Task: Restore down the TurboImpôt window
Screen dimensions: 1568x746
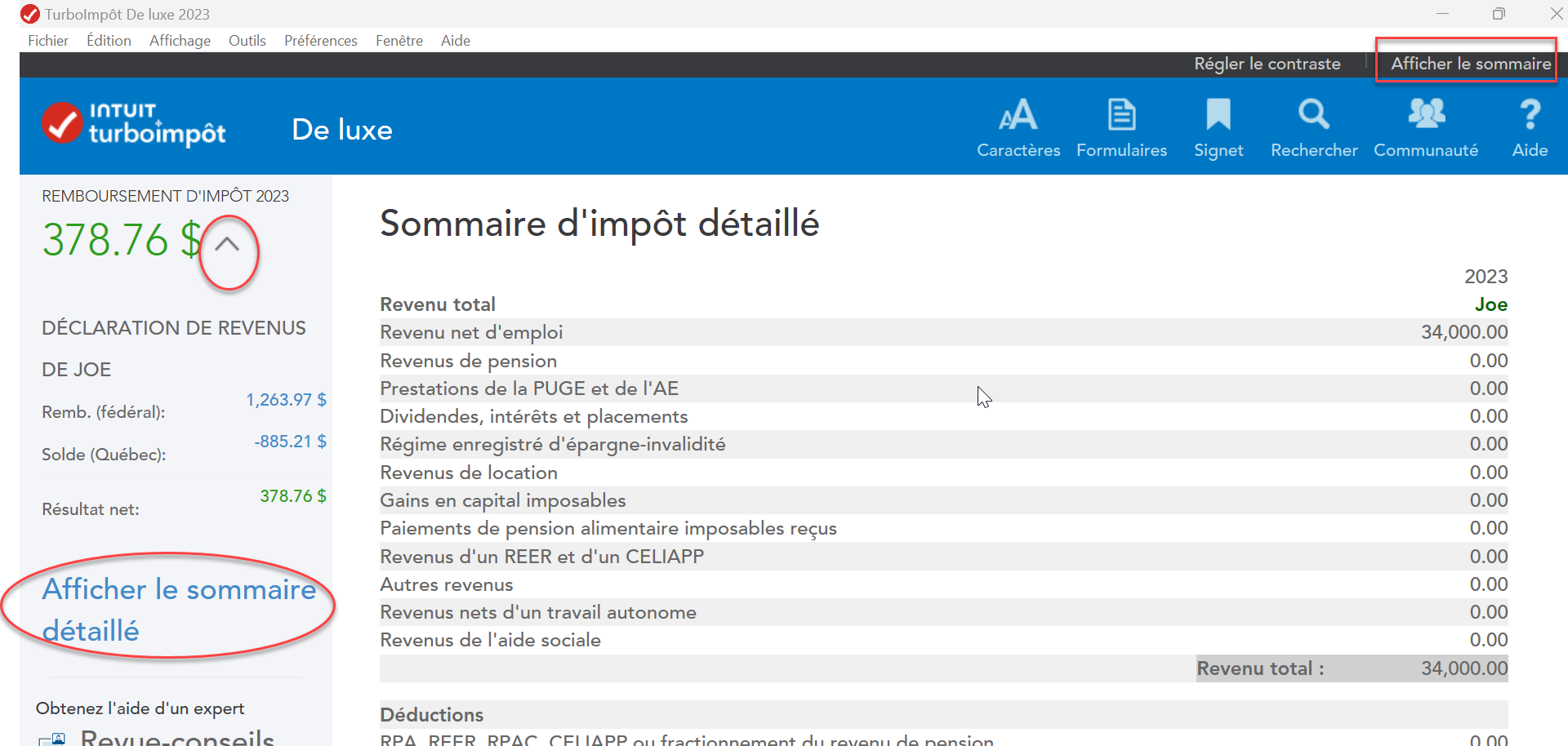Action: [1499, 14]
